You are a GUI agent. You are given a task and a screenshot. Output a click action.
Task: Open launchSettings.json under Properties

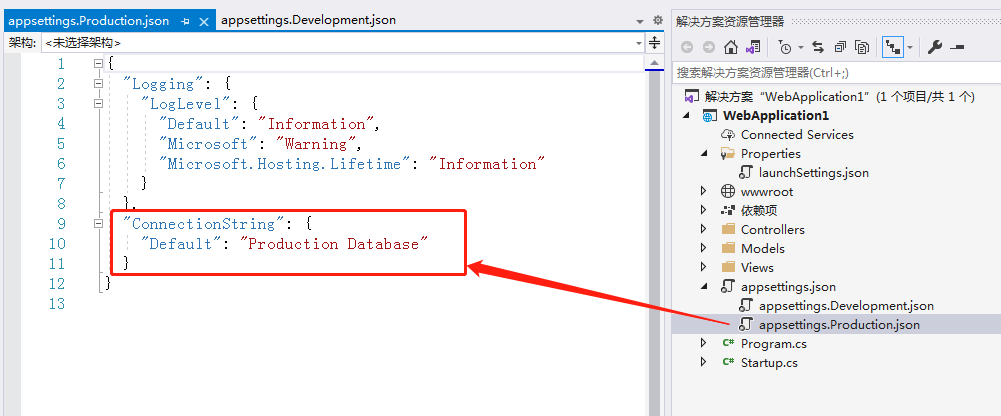click(813, 172)
